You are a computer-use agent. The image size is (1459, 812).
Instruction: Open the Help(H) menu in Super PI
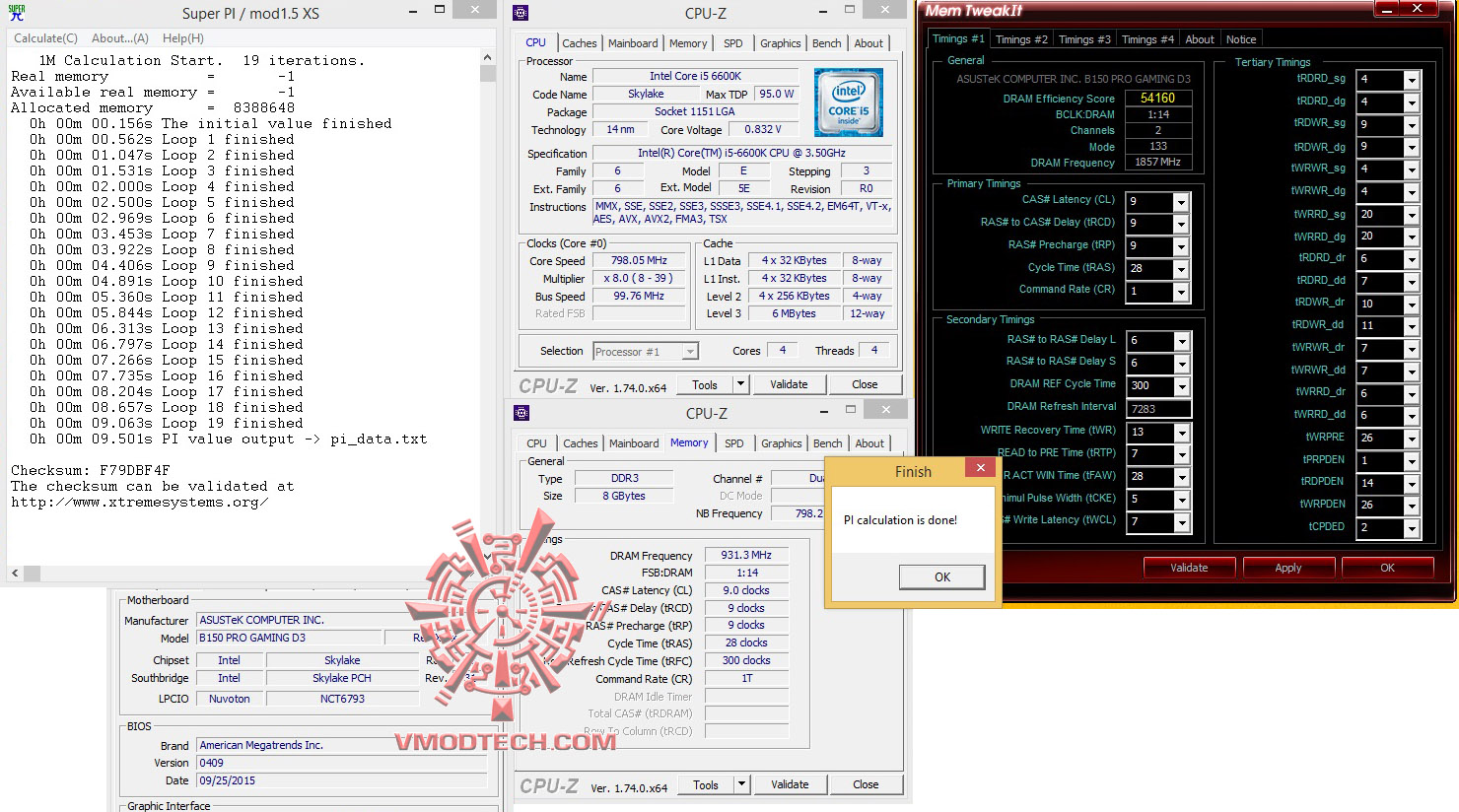[183, 38]
